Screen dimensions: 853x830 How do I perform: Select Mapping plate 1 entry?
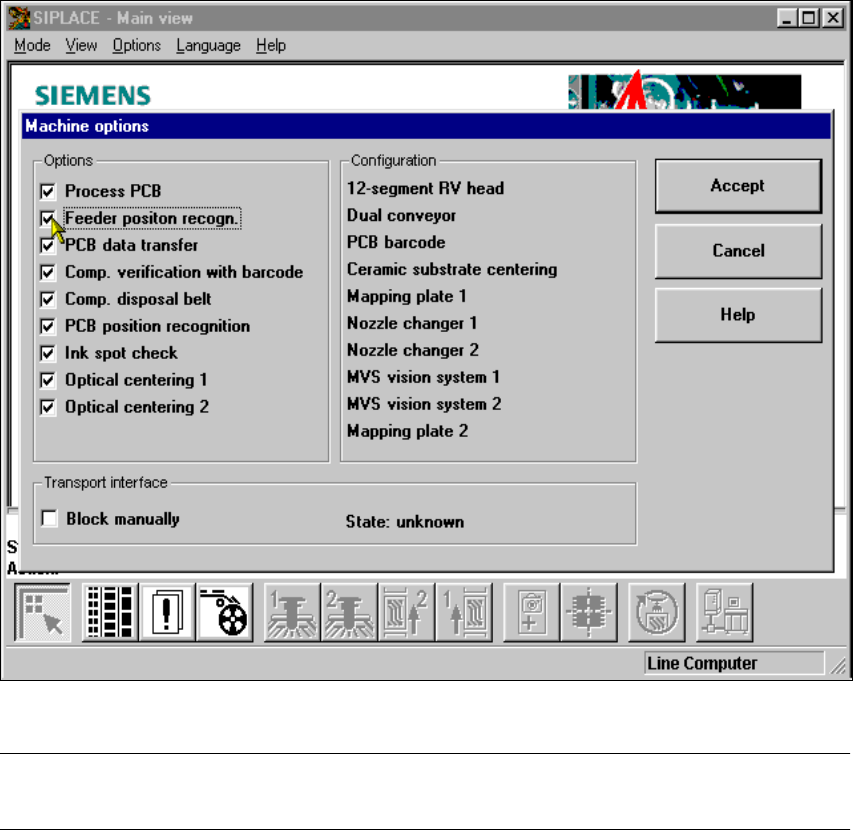coord(406,296)
